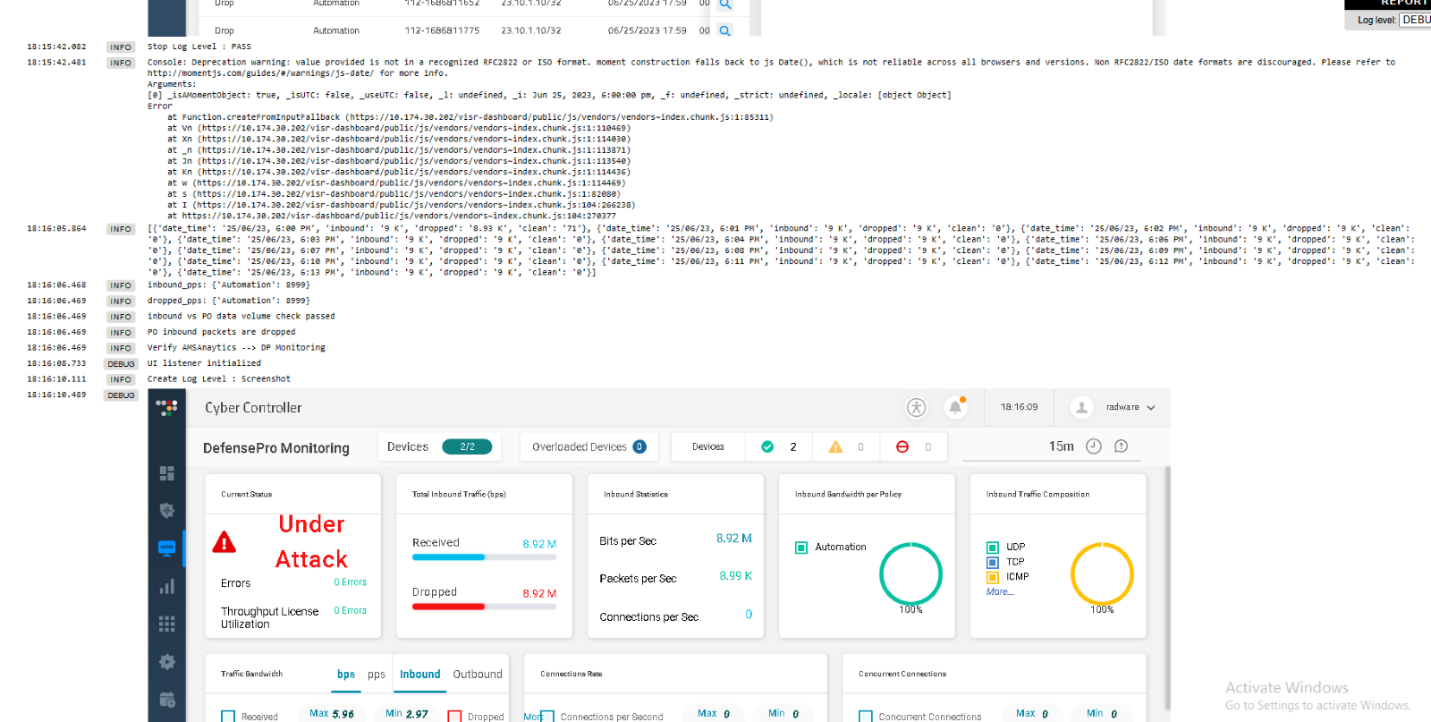This screenshot has width=1431, height=722.
Task: Toggle the Received checkbox in Traffic Bandwidth
Action: (228, 716)
